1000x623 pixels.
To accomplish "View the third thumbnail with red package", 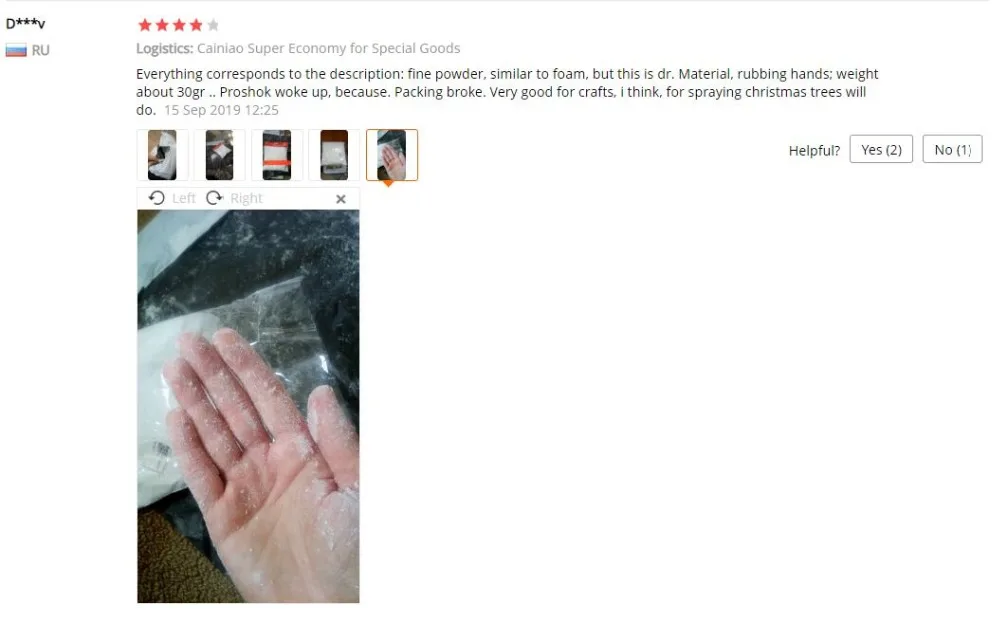I will (277, 155).
